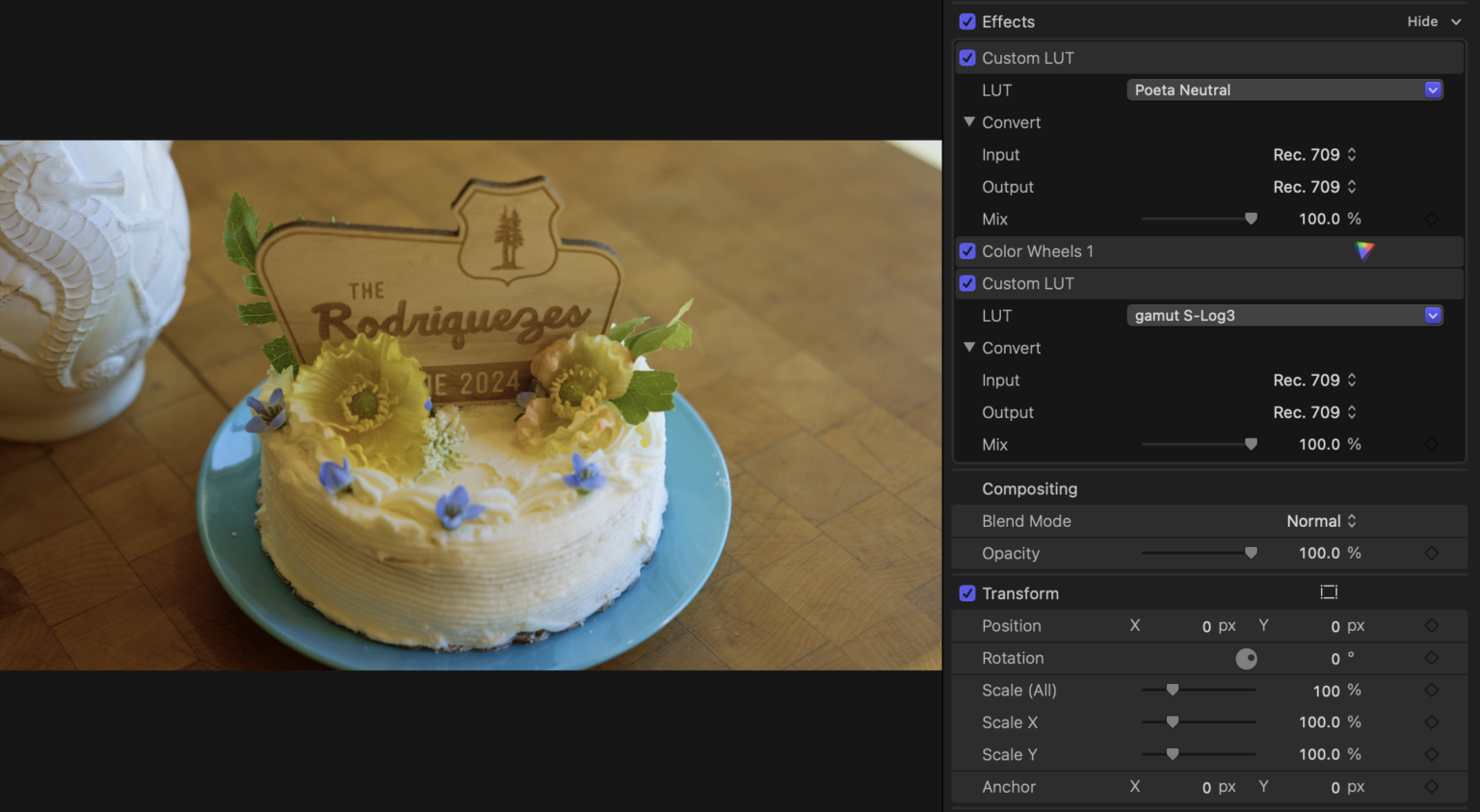The height and width of the screenshot is (812, 1480).
Task: Add keyframe on Mix for Poeta Neutral LUT
Action: 1431,219
